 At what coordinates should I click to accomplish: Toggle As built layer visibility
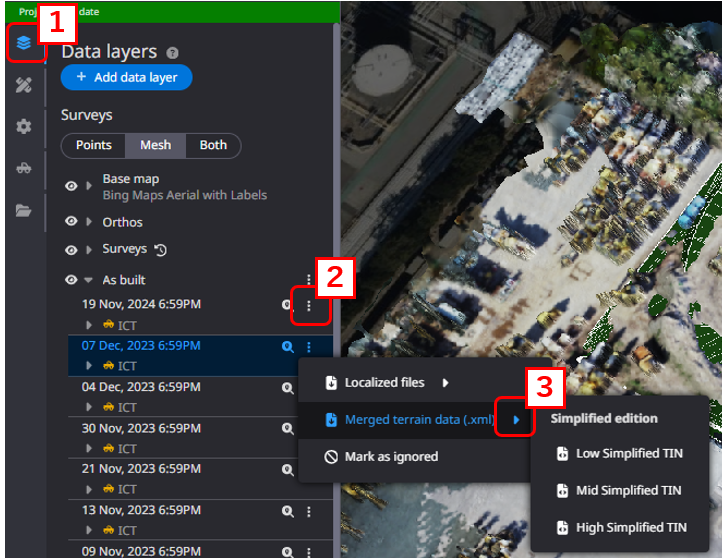71,280
